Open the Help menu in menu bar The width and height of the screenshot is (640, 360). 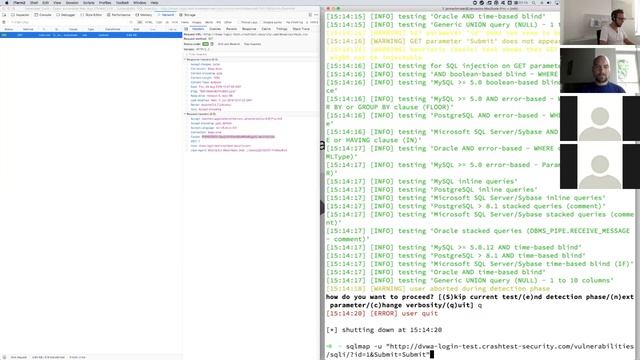[x=154, y=2]
